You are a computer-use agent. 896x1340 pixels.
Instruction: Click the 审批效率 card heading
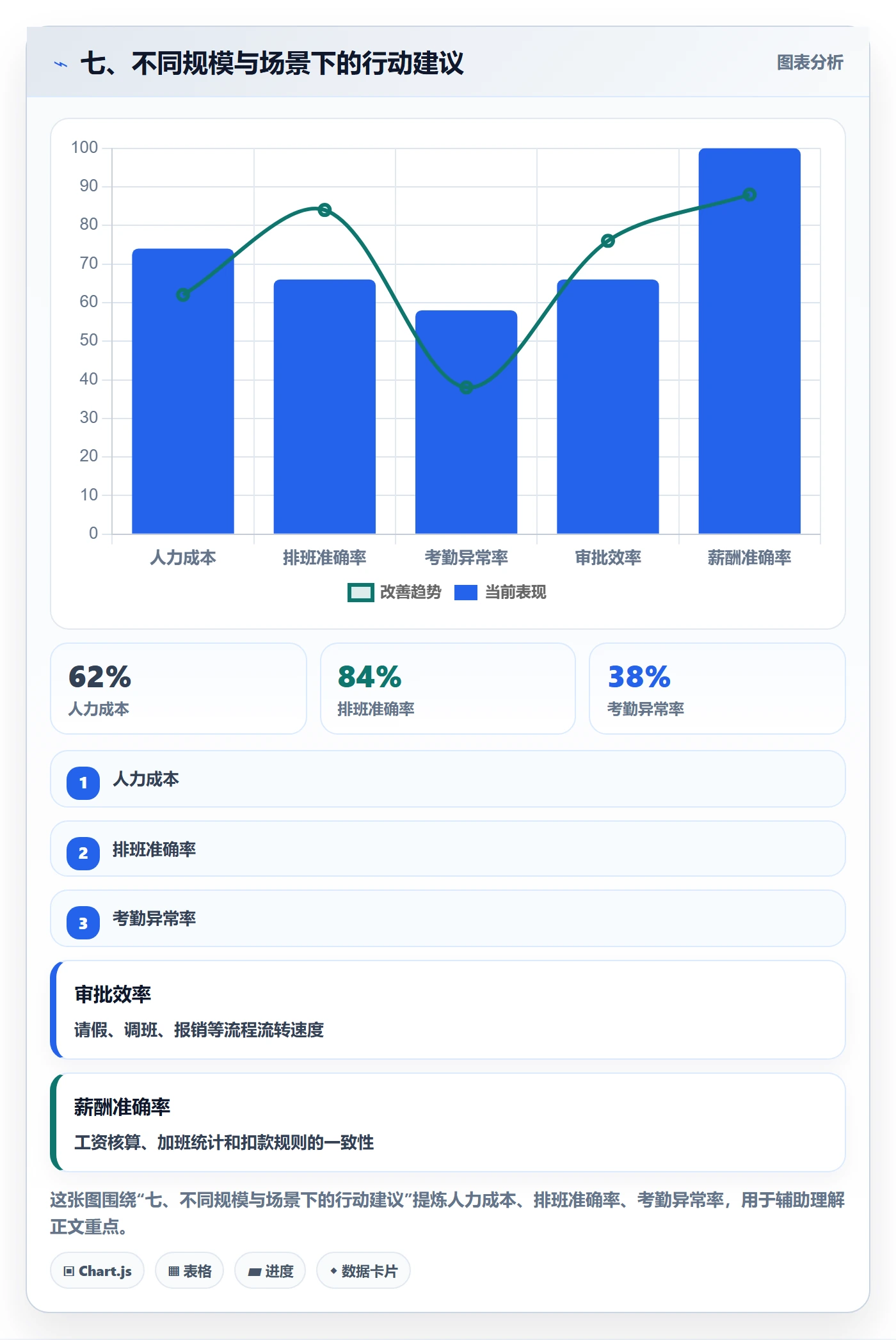tap(113, 994)
